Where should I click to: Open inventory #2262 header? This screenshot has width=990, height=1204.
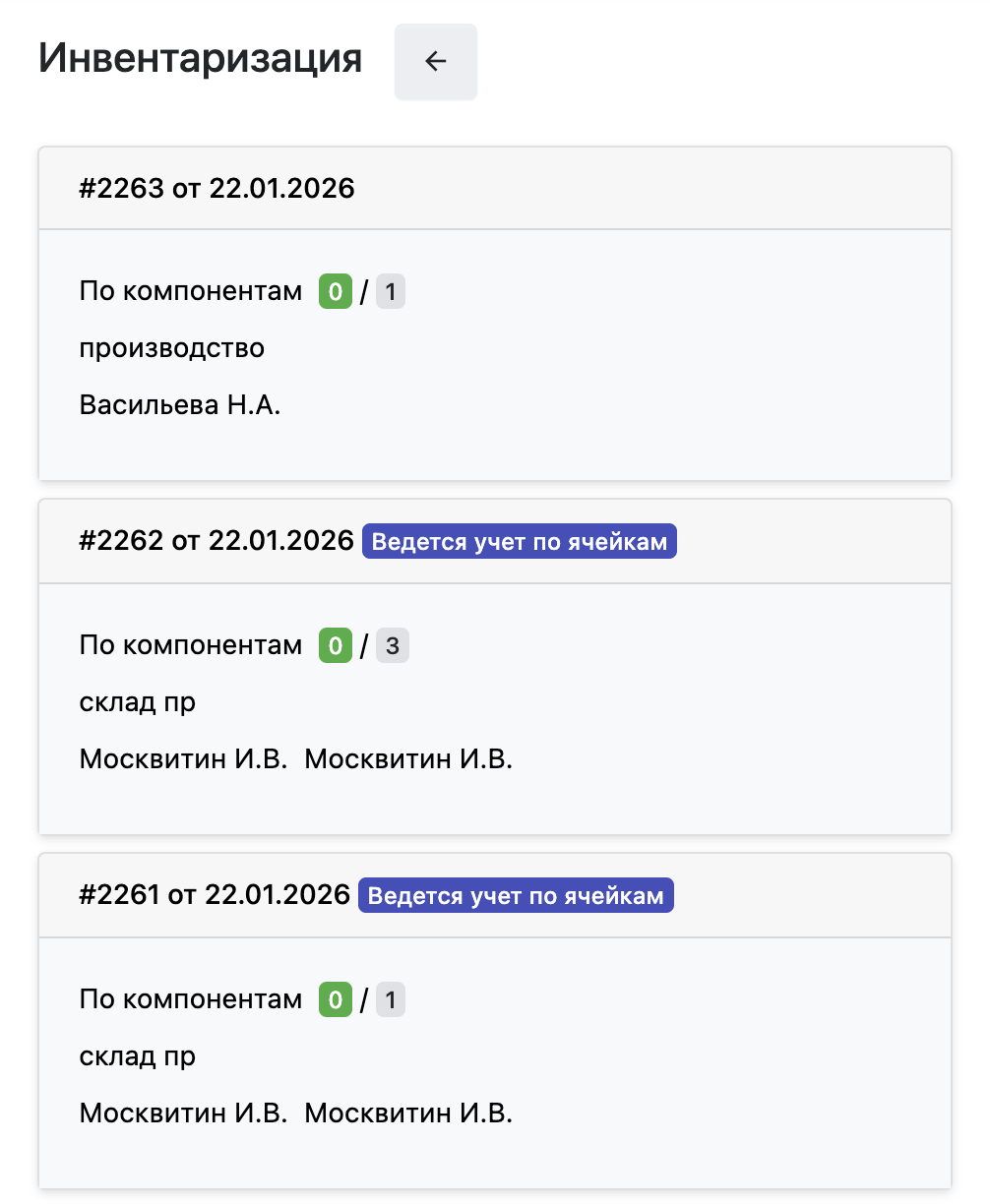click(x=217, y=542)
